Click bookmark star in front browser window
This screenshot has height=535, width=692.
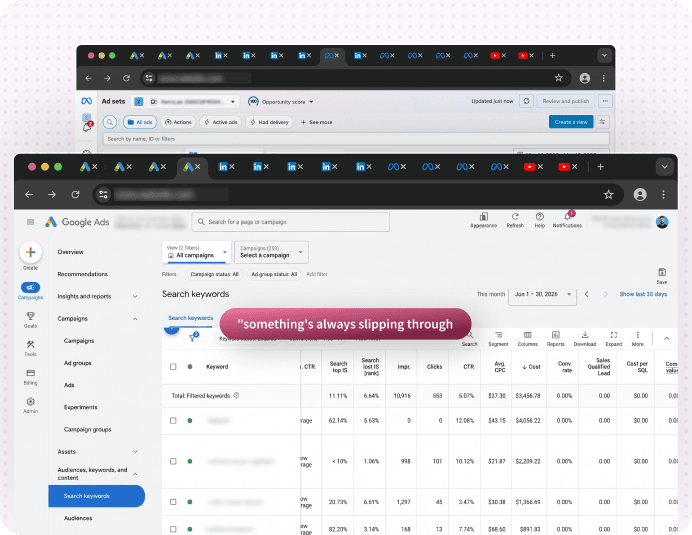pos(609,195)
